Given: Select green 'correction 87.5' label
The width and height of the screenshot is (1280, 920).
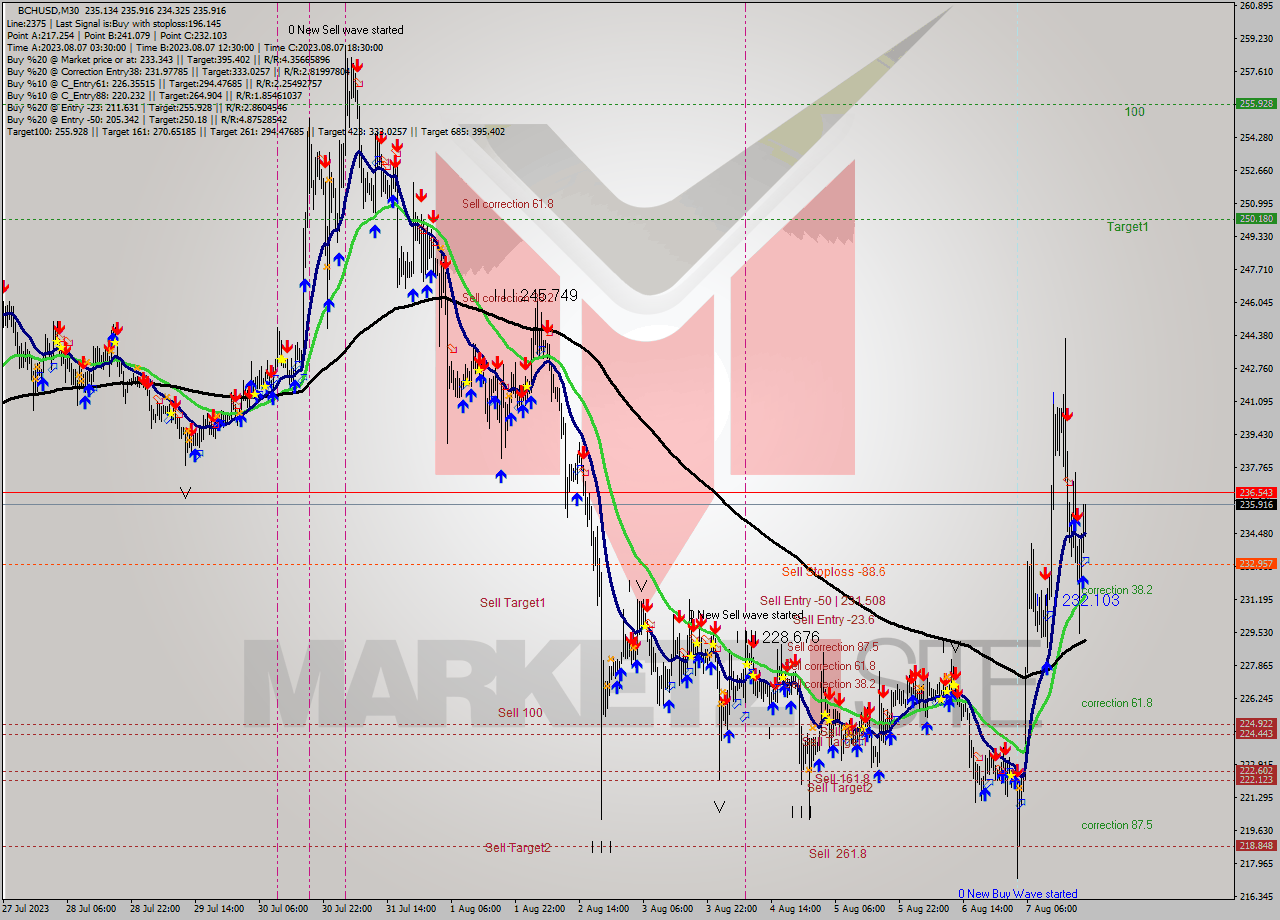Looking at the screenshot, I should point(1116,825).
